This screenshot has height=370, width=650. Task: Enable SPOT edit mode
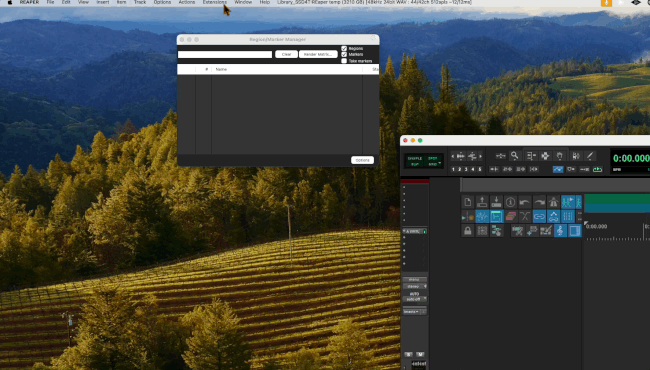pos(433,158)
